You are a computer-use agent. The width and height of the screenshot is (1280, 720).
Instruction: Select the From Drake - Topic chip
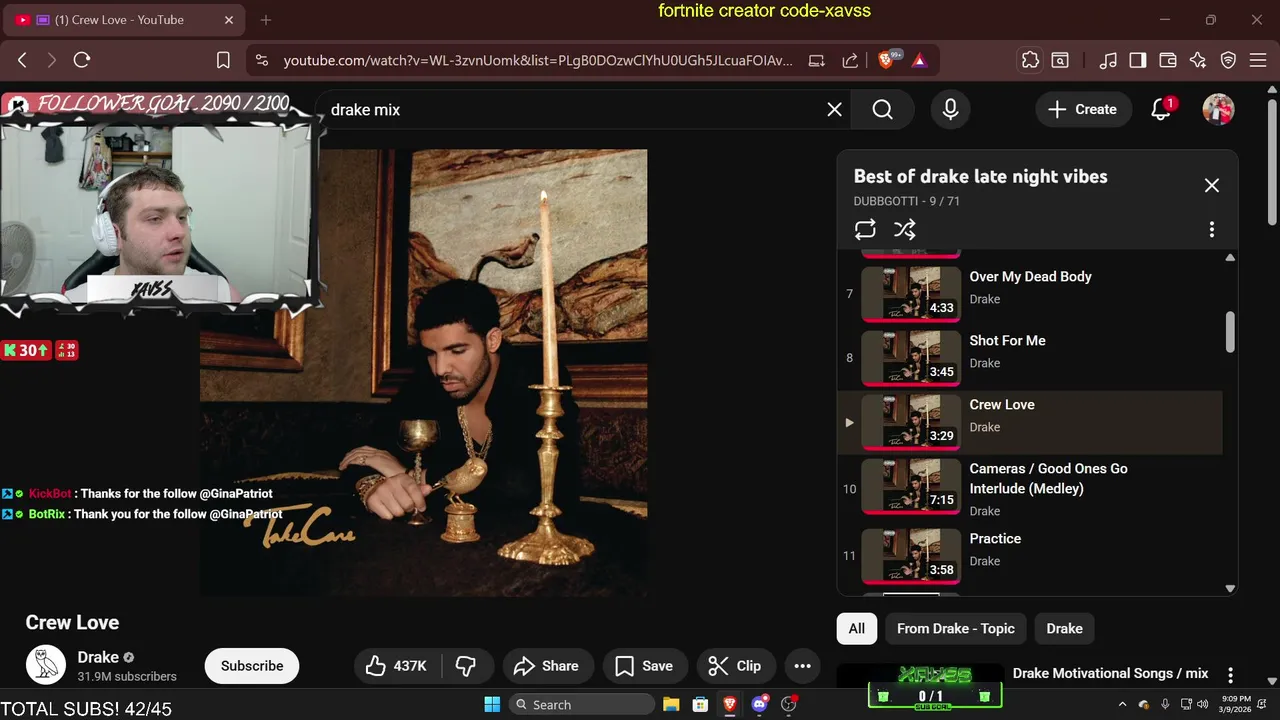point(956,629)
